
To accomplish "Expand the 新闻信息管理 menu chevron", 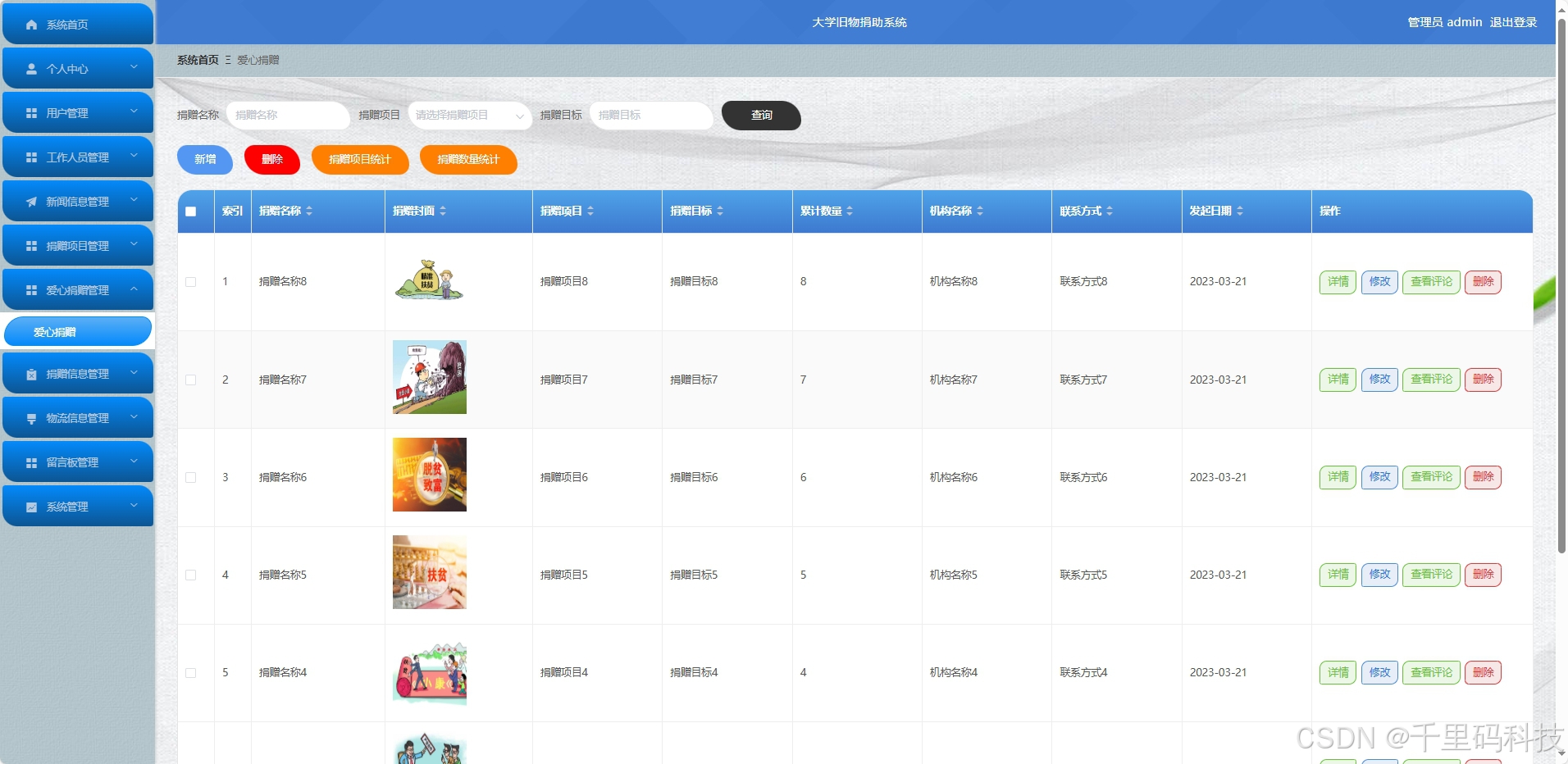I will coord(134,199).
